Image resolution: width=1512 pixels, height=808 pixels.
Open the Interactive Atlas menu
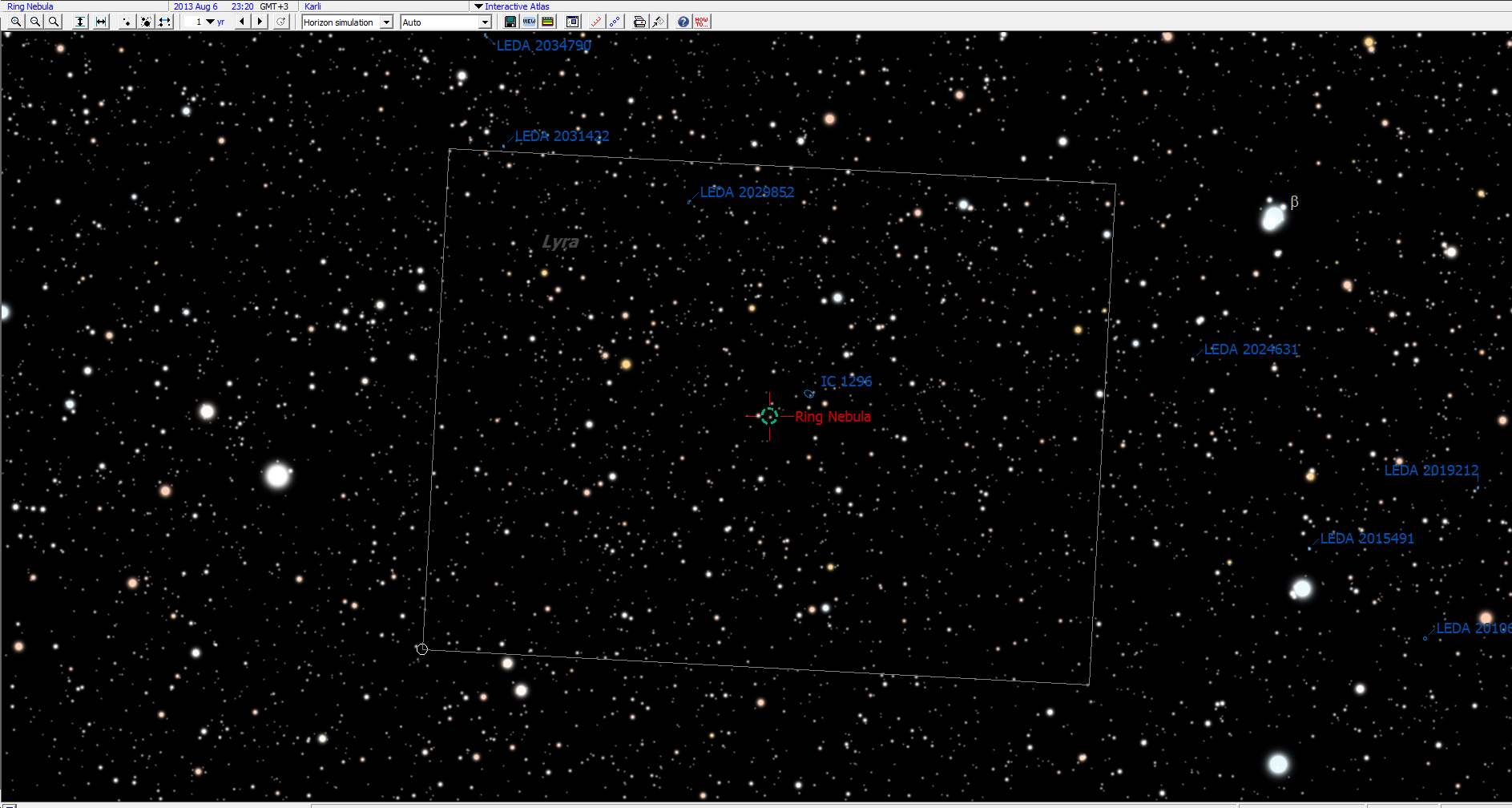(x=511, y=6)
